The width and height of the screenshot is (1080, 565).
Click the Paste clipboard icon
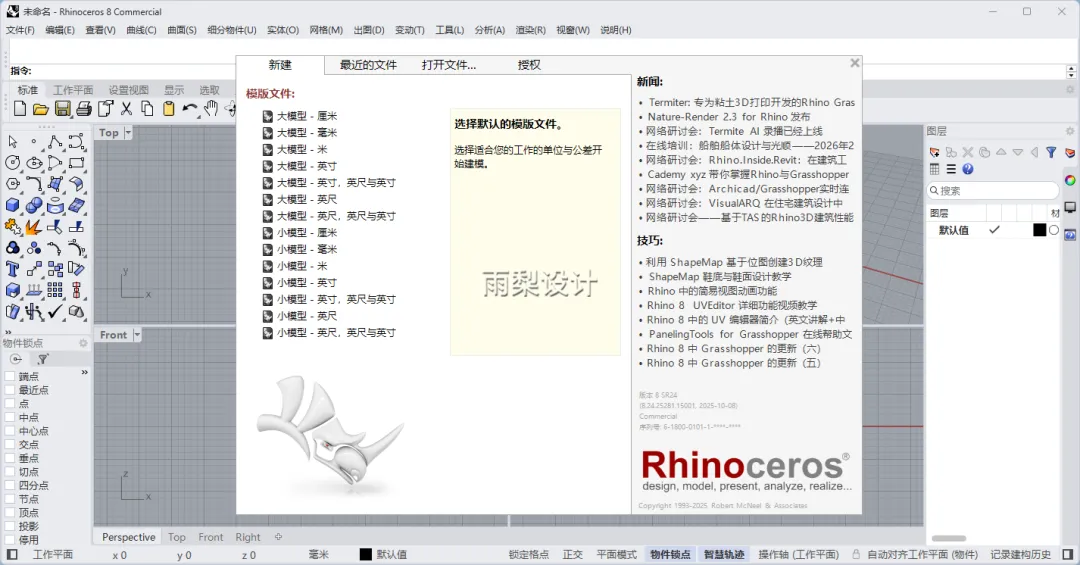[169, 108]
